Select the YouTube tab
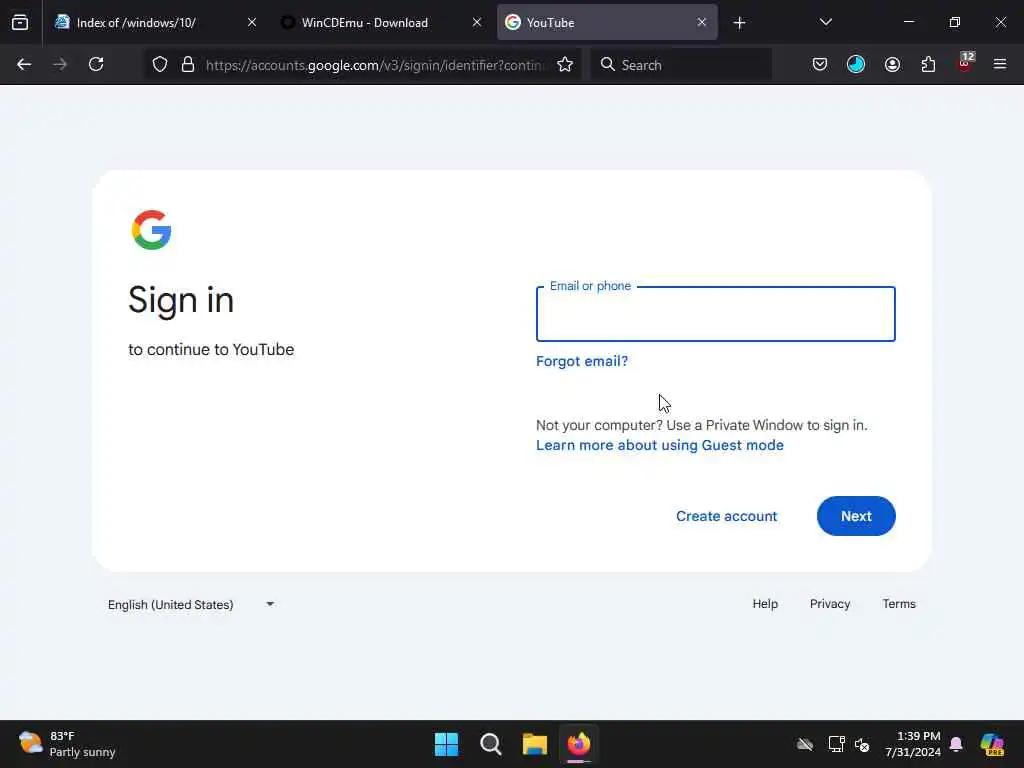Screen dimensions: 1024x768 (607, 23)
